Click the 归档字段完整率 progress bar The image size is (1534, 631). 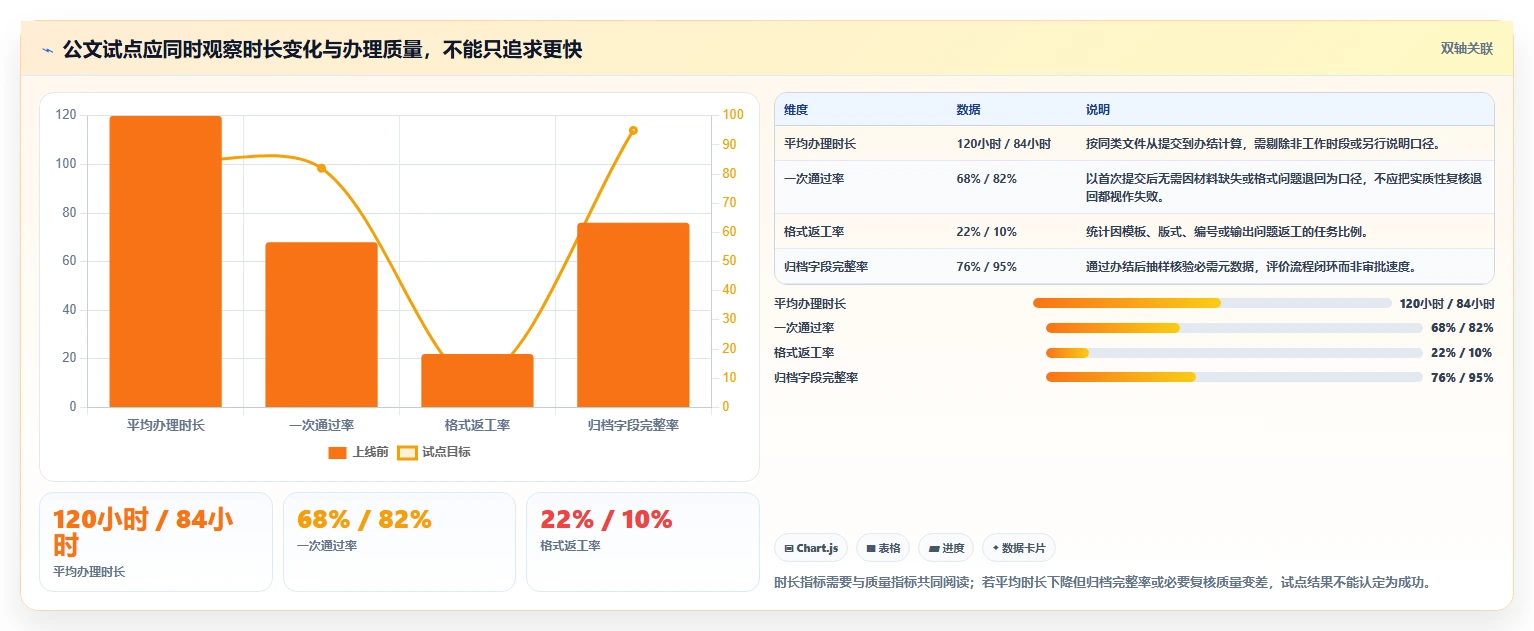[x=1234, y=377]
